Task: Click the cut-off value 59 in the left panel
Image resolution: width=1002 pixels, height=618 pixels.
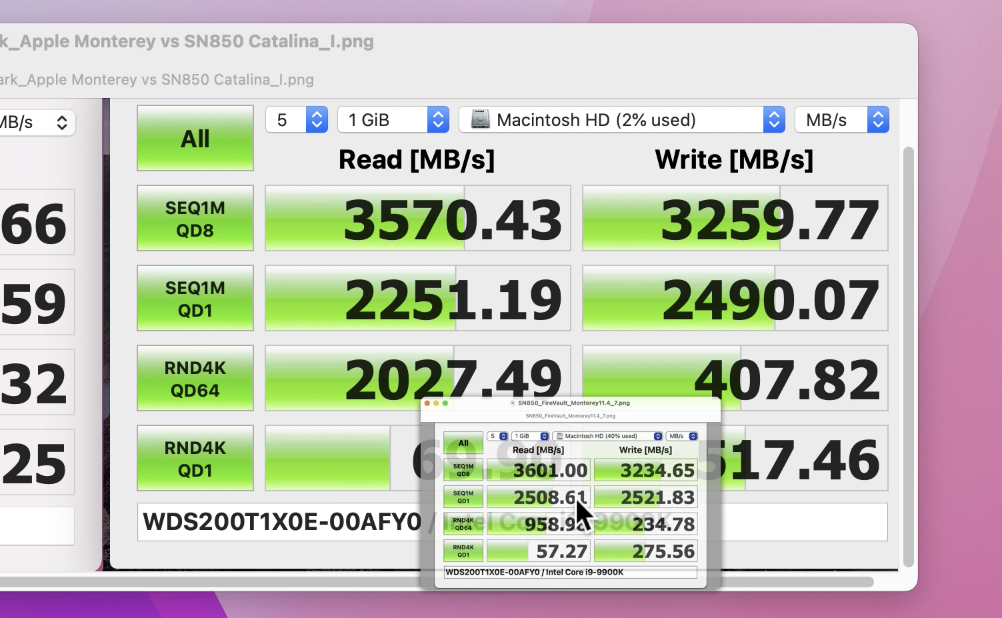Action: coord(33,303)
